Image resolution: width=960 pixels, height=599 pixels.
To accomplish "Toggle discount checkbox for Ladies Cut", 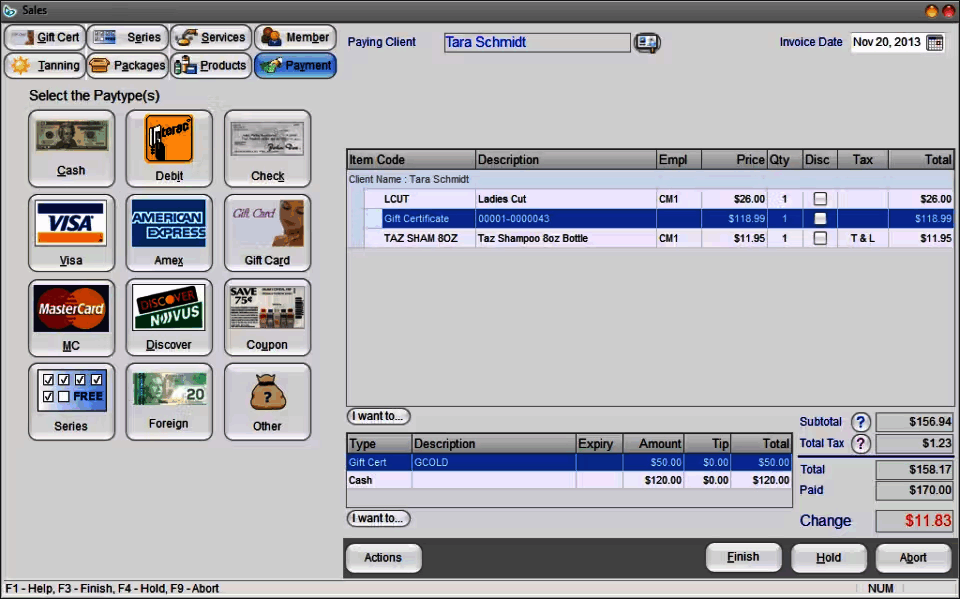I will (x=820, y=199).
